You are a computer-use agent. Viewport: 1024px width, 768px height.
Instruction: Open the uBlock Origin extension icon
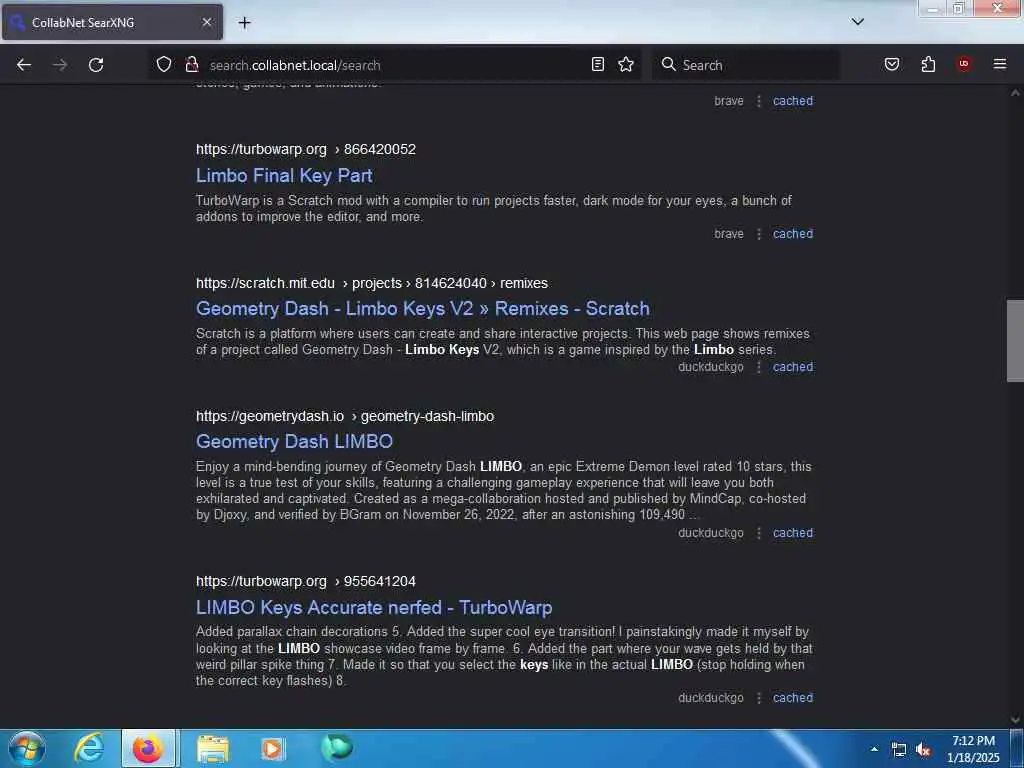pos(964,65)
